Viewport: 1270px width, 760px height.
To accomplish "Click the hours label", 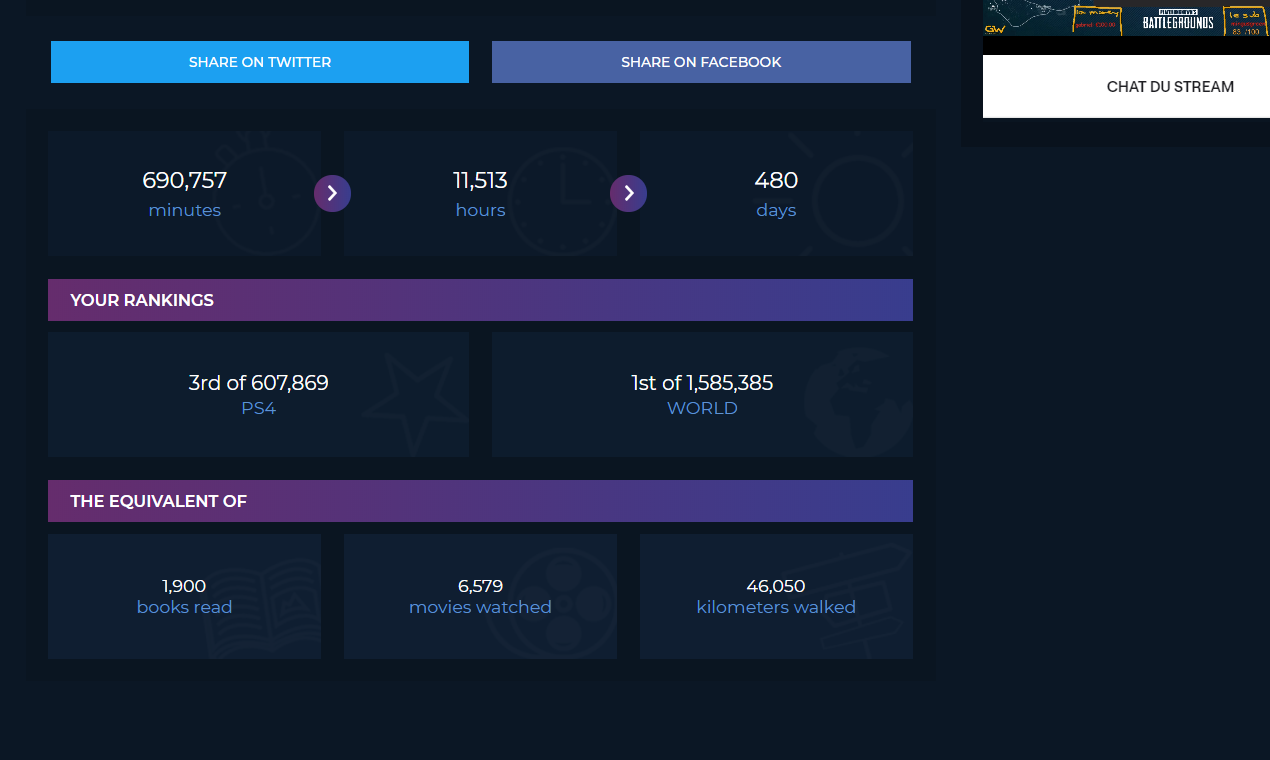I will (x=480, y=210).
